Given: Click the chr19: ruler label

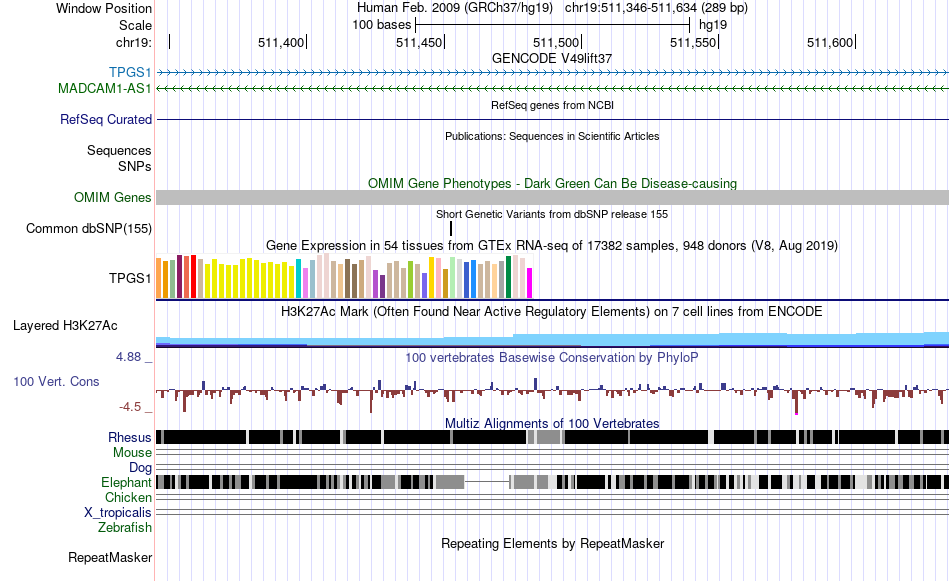Looking at the screenshot, I should point(133,42).
